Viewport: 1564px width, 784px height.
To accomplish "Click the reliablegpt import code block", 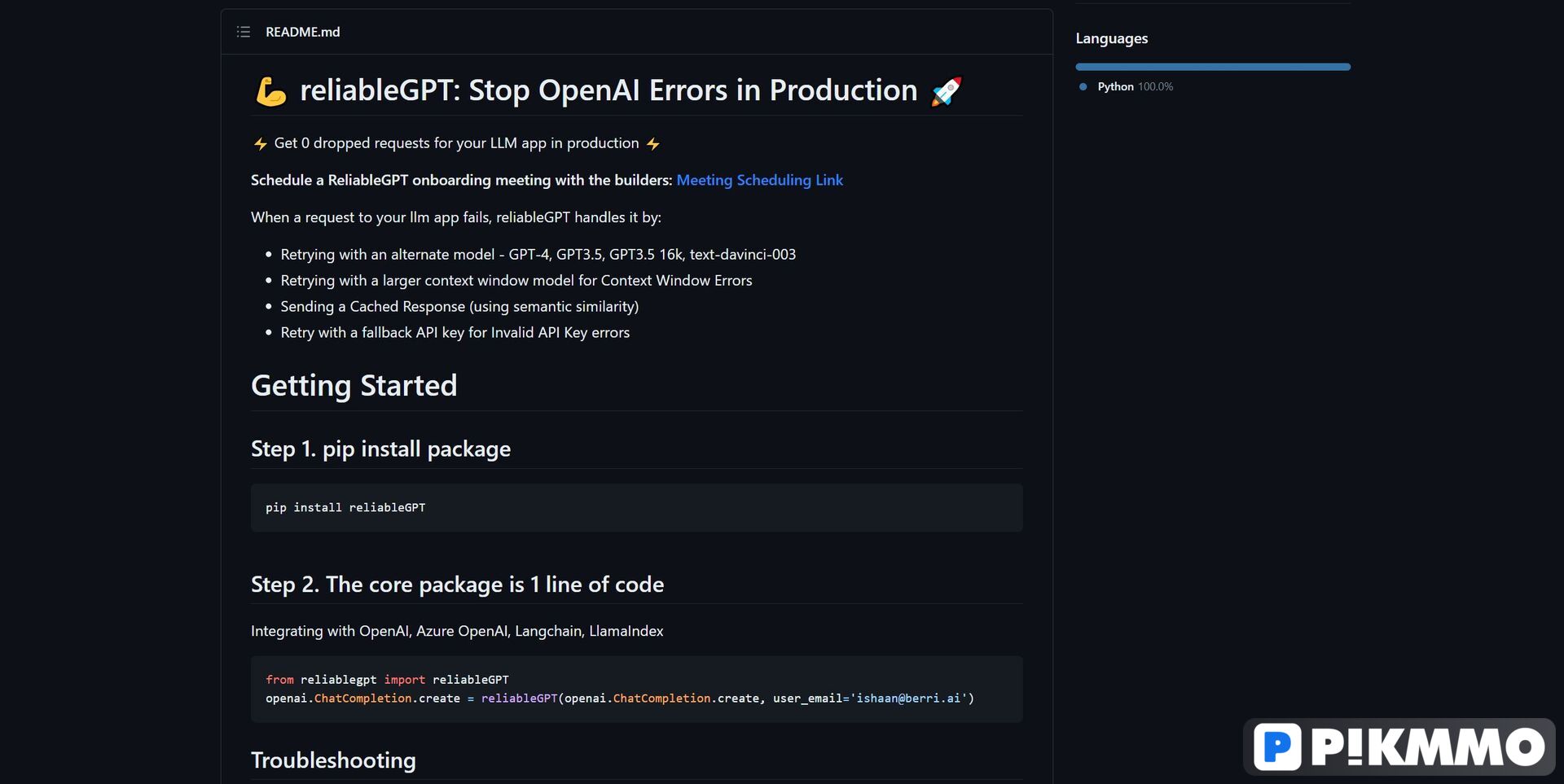I will coord(636,689).
